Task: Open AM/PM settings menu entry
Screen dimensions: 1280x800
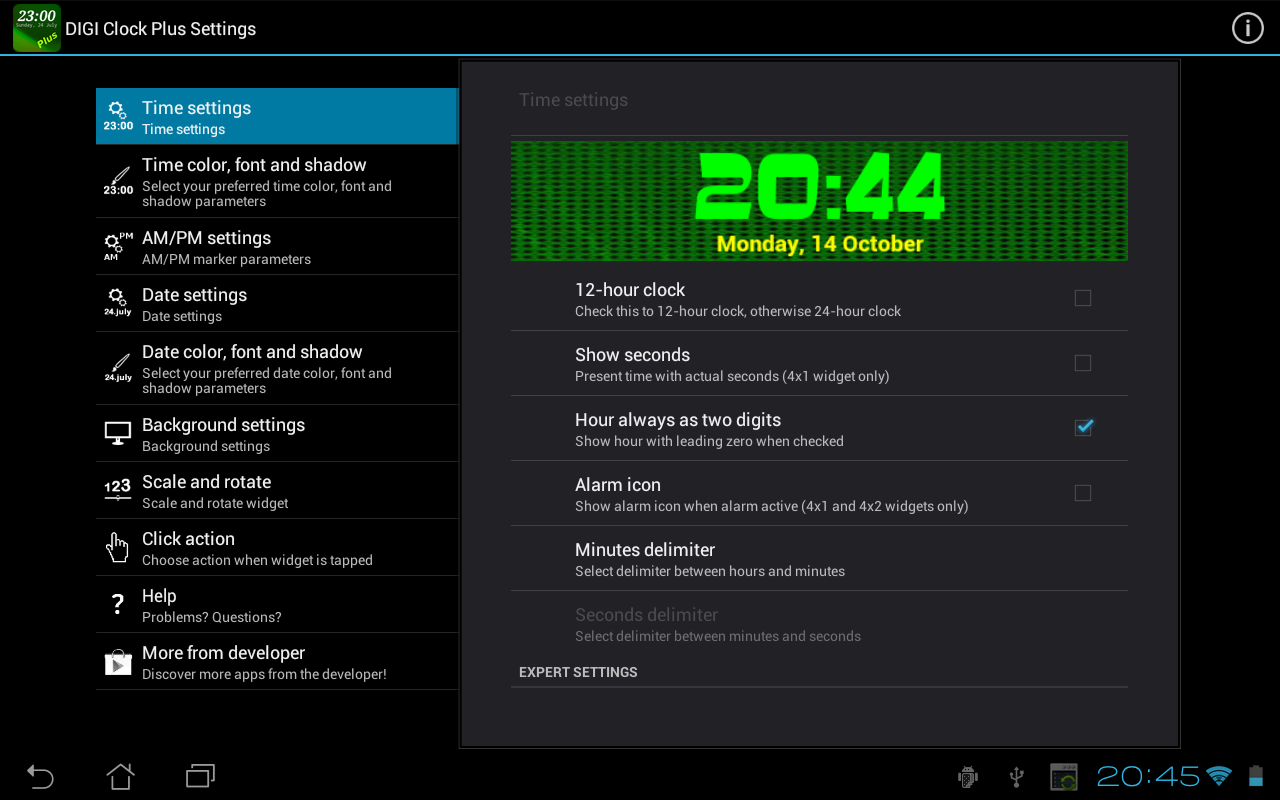Action: tap(277, 245)
